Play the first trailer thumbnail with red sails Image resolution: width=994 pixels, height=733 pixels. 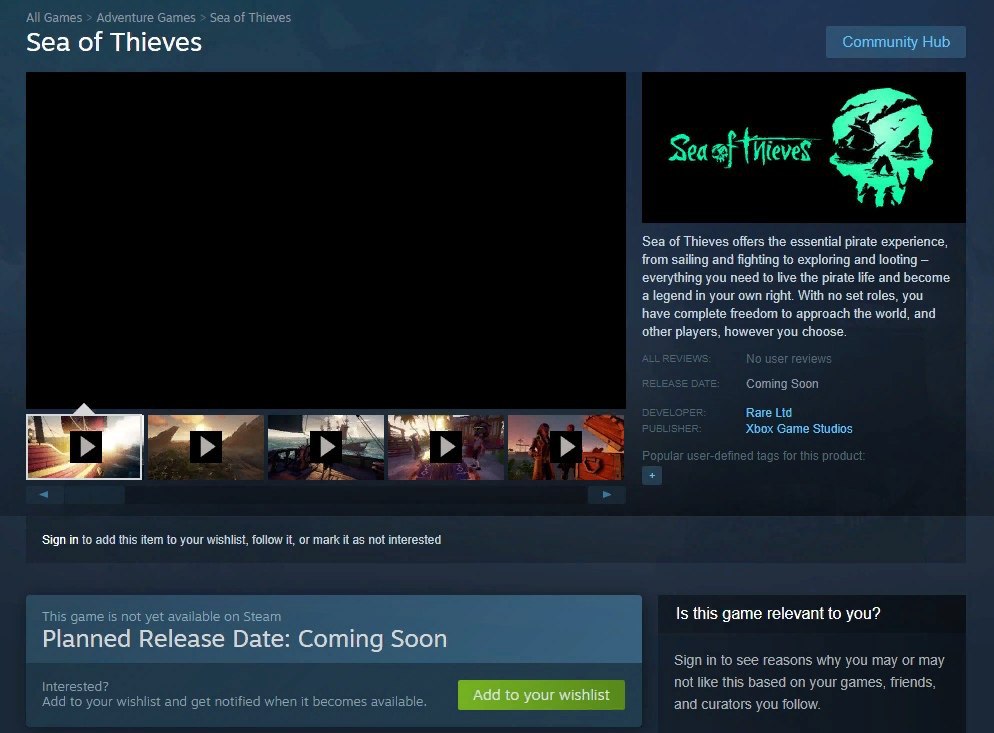(x=84, y=447)
